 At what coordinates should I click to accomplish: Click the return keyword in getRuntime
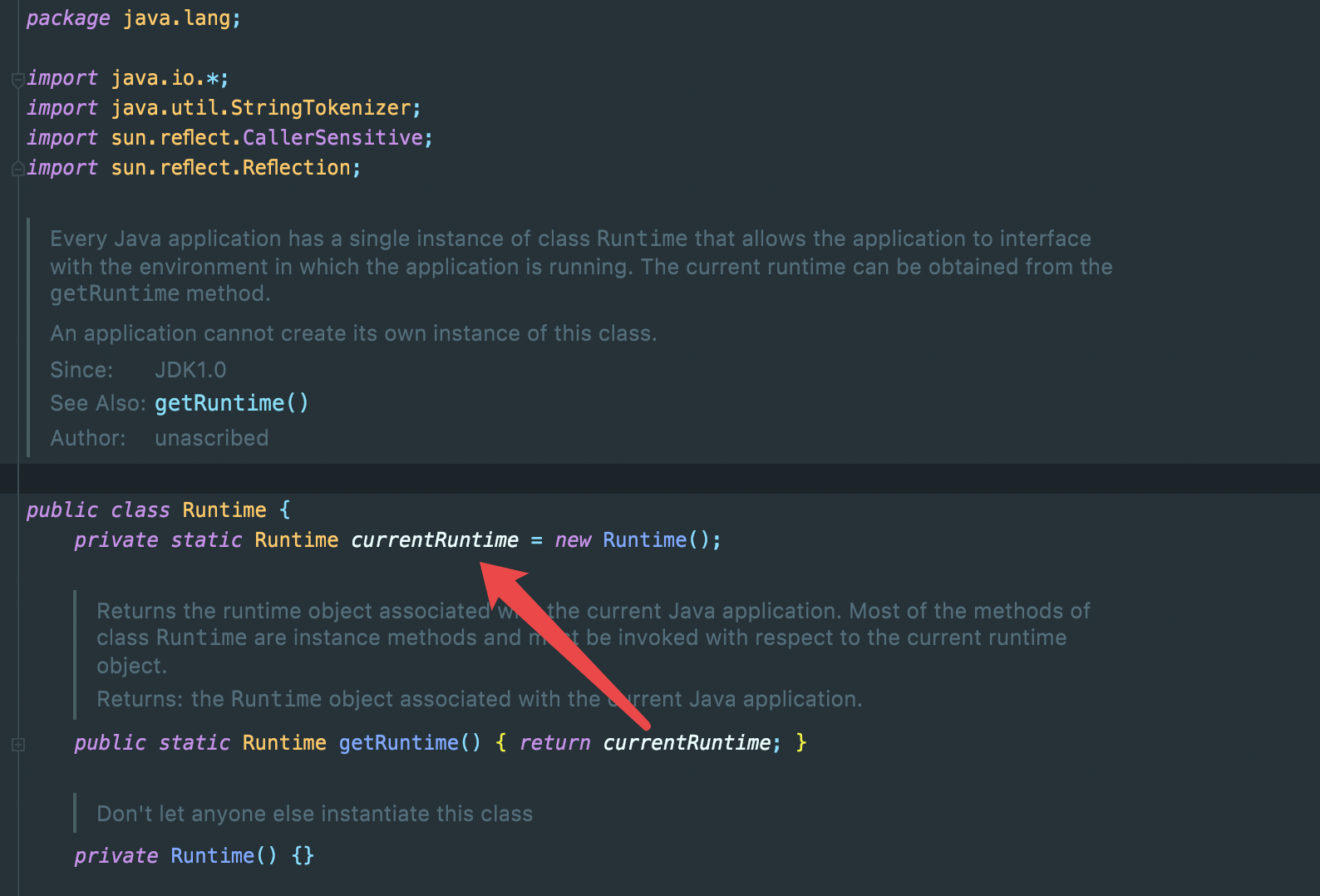click(x=554, y=743)
